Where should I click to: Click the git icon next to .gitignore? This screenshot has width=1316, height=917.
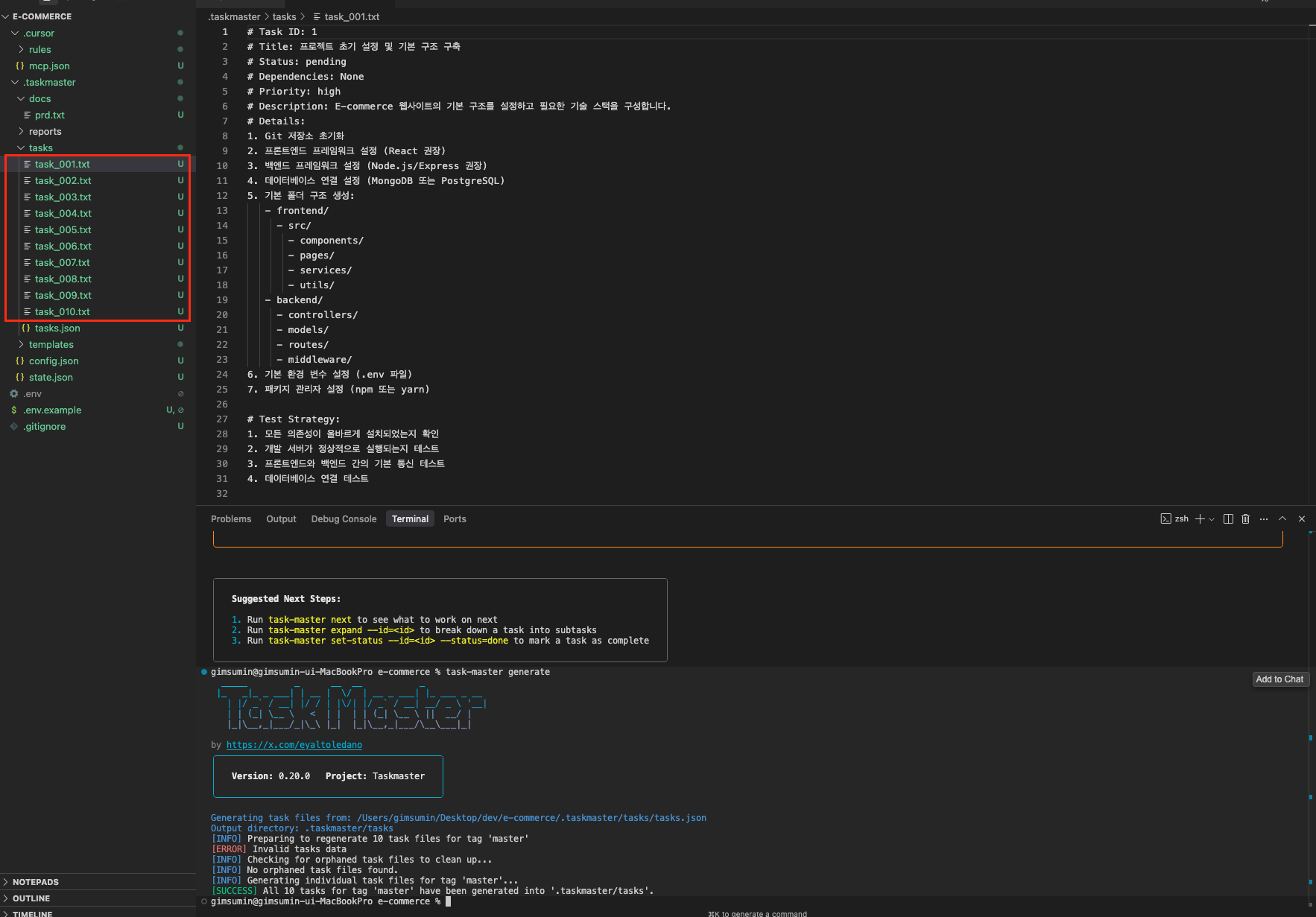pos(13,426)
